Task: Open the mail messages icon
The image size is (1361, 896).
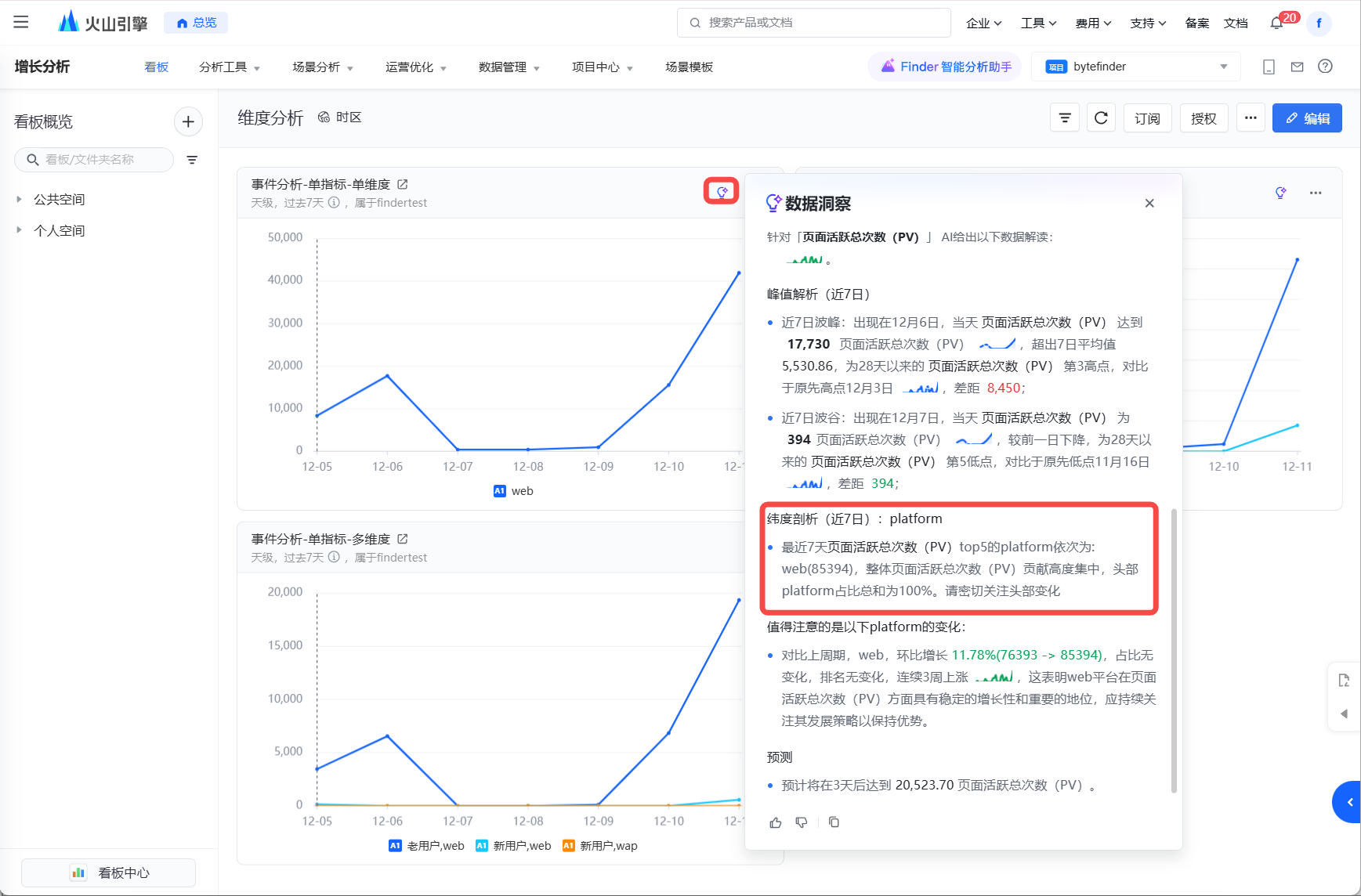Action: (1297, 67)
